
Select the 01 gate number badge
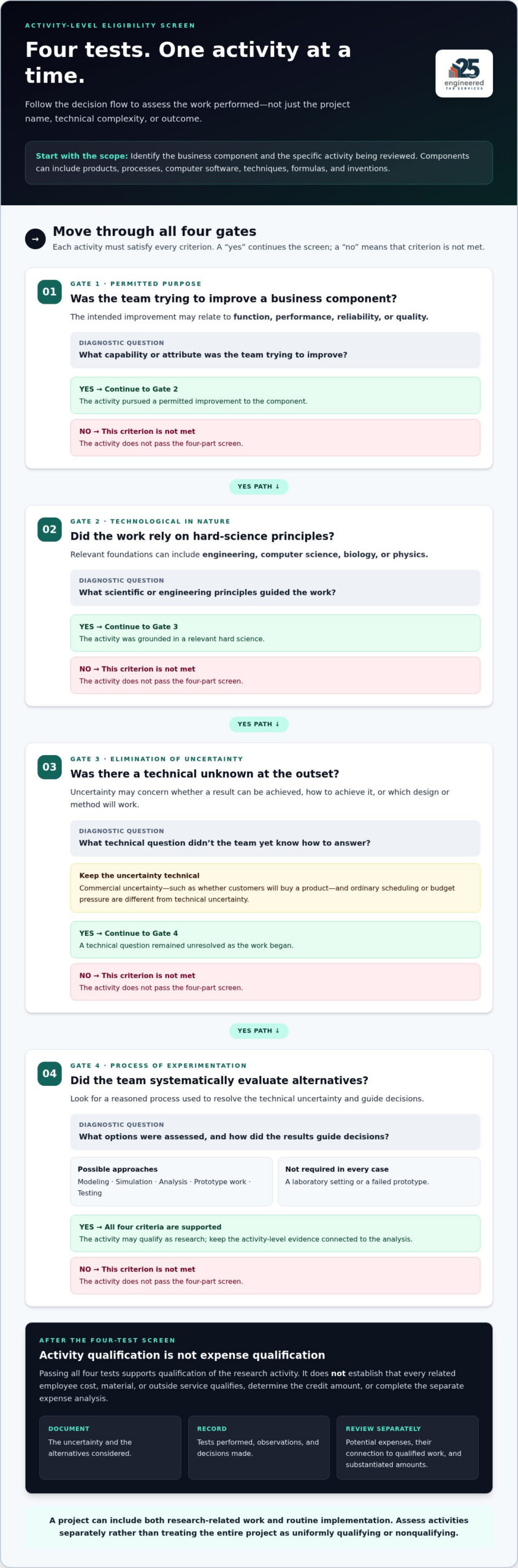click(x=50, y=292)
